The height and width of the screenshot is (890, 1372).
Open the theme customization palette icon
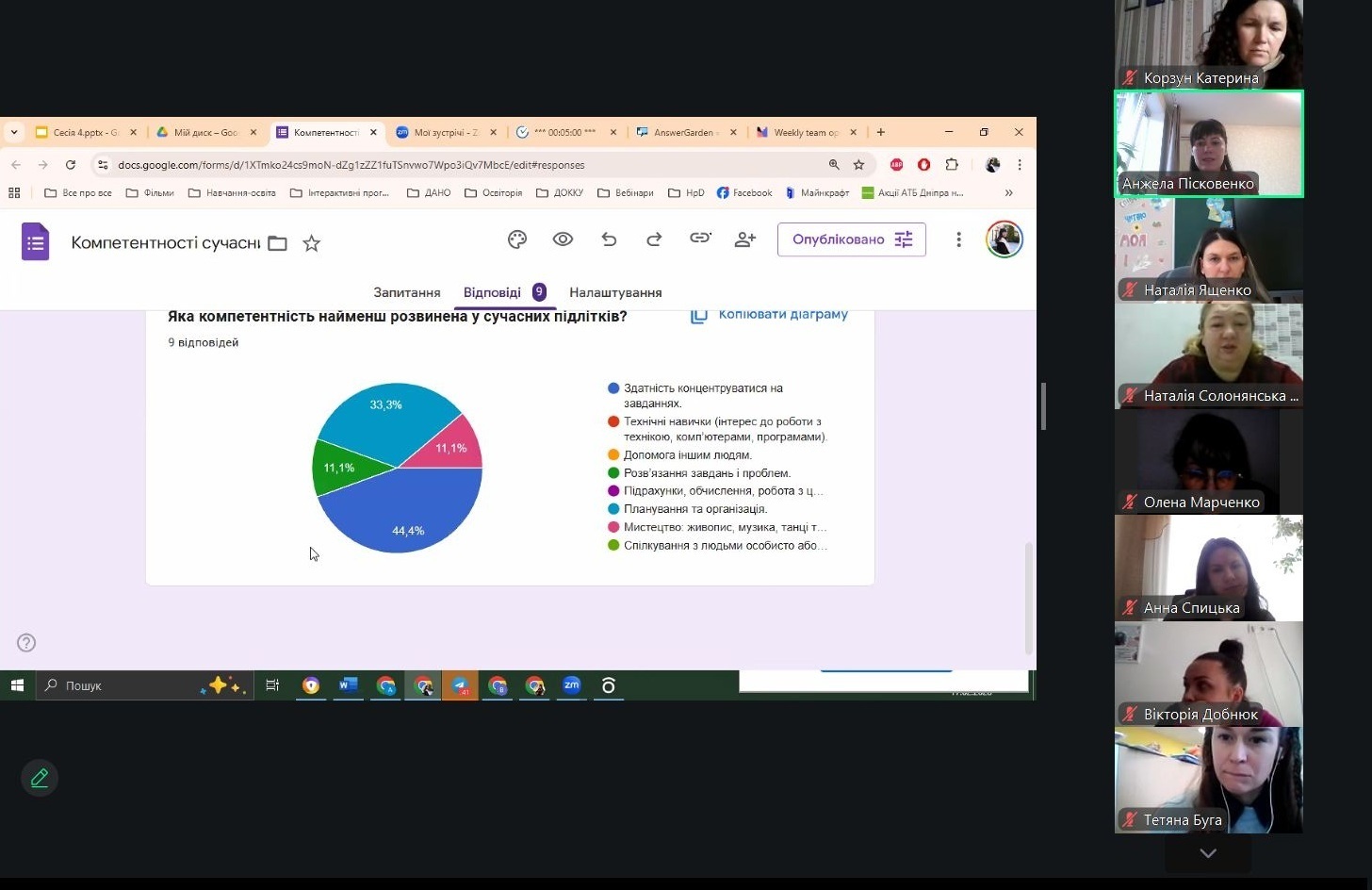516,239
